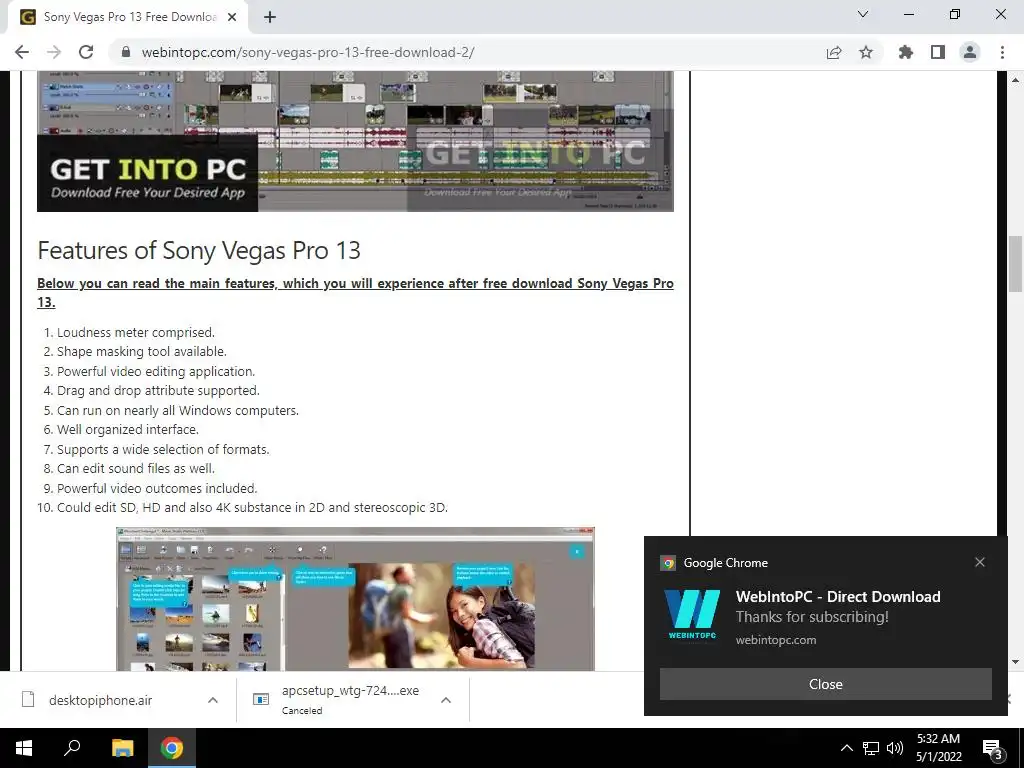Screen dimensions: 1024x768
Task: Click 'Powerful video outcomes included.' item
Action: (157, 488)
